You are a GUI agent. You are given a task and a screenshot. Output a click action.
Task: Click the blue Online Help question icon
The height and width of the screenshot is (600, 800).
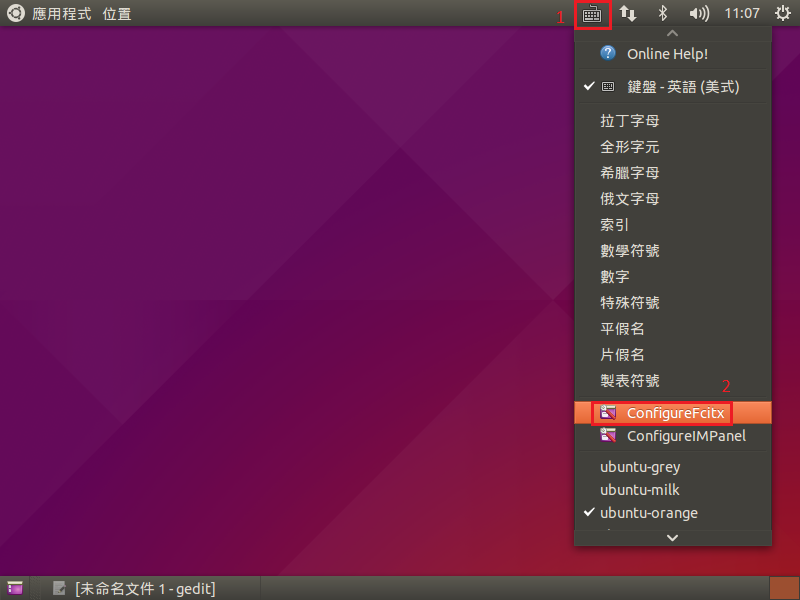[x=608, y=53]
